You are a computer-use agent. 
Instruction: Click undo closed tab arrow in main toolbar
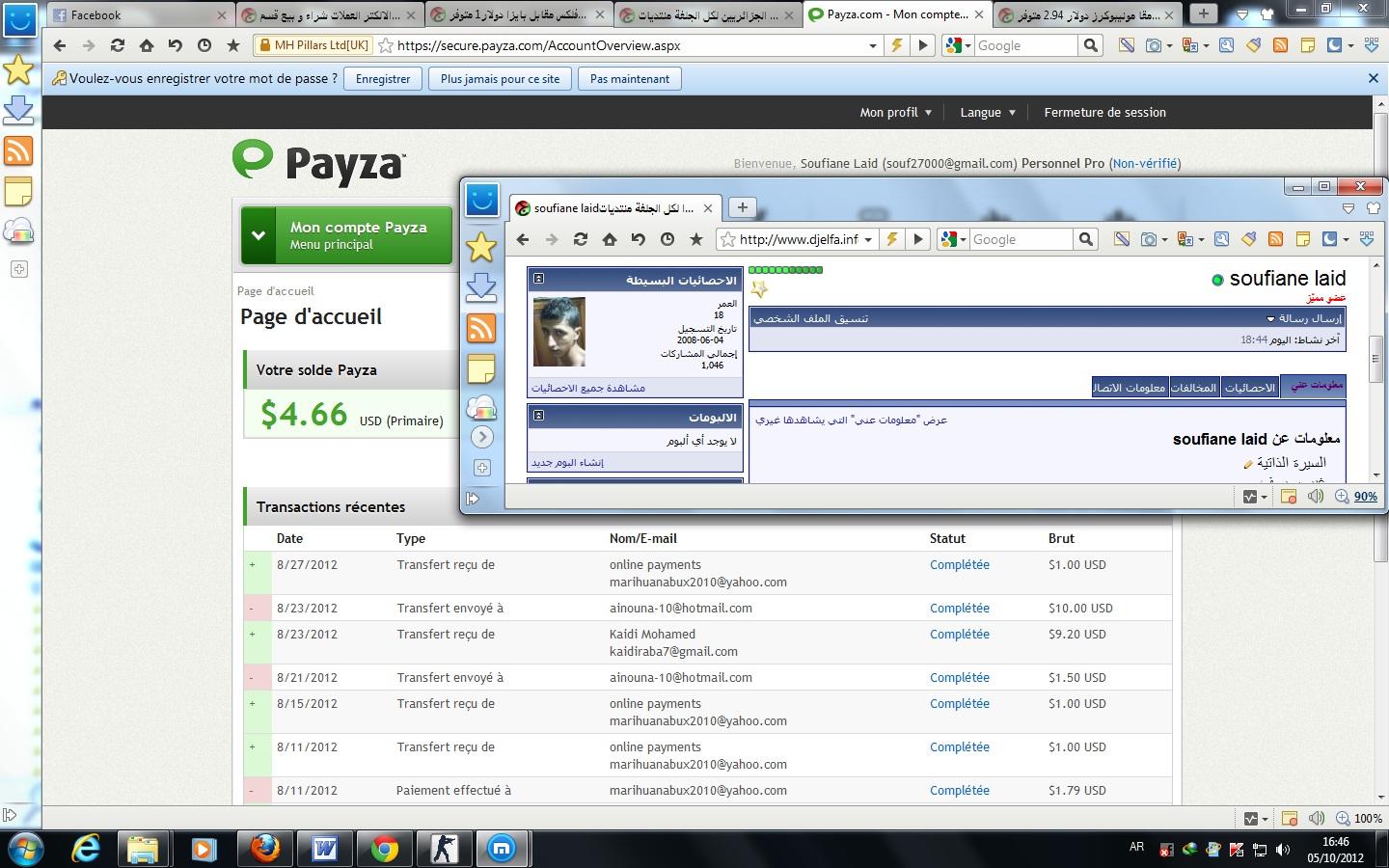coord(176,45)
